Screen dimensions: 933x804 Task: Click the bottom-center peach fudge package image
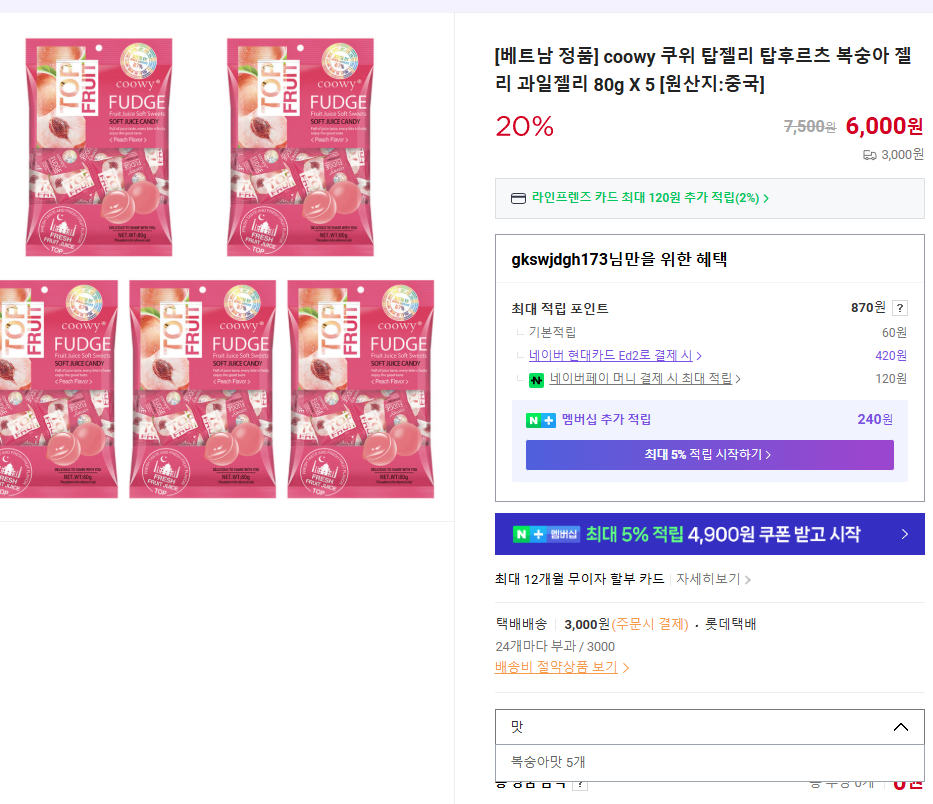coord(205,388)
